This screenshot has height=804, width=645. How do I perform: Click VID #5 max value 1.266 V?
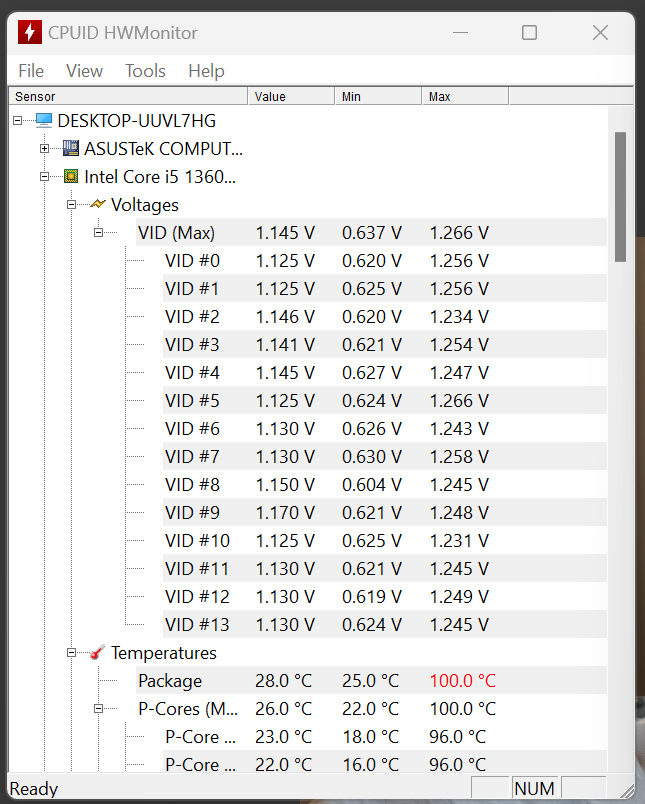(x=459, y=400)
